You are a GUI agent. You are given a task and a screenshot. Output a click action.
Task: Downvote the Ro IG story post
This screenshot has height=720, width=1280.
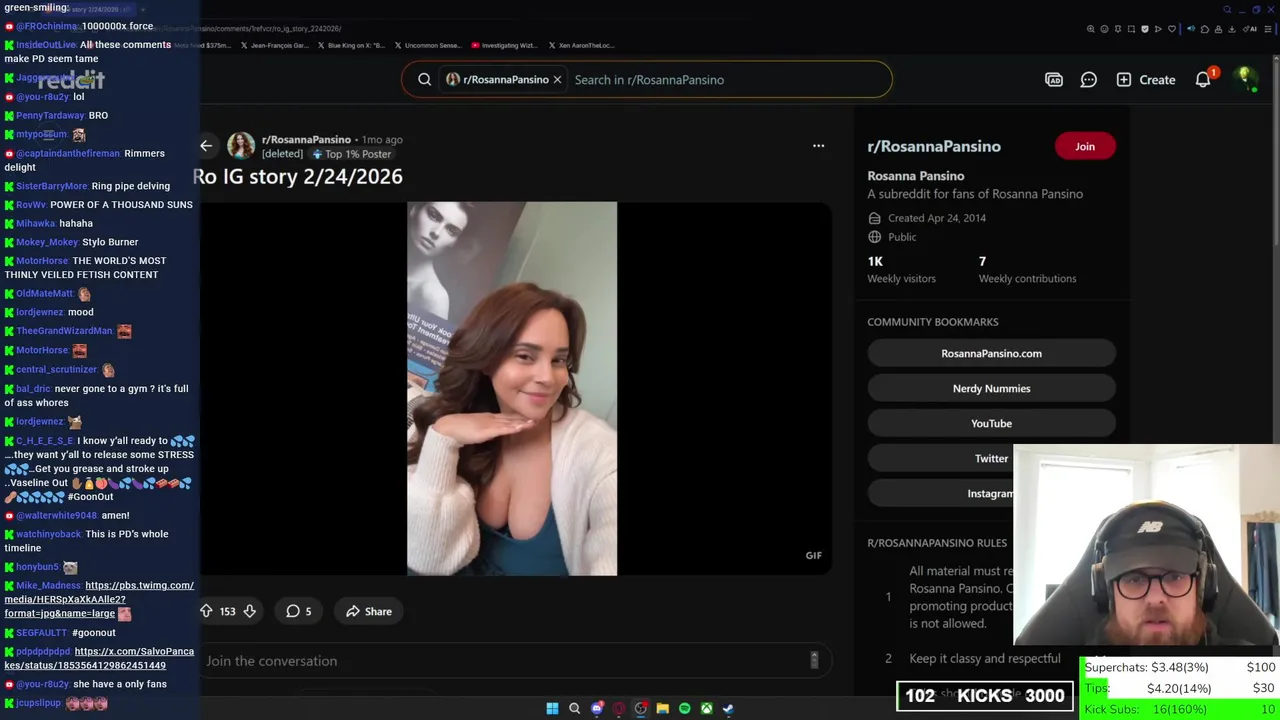tap(250, 611)
